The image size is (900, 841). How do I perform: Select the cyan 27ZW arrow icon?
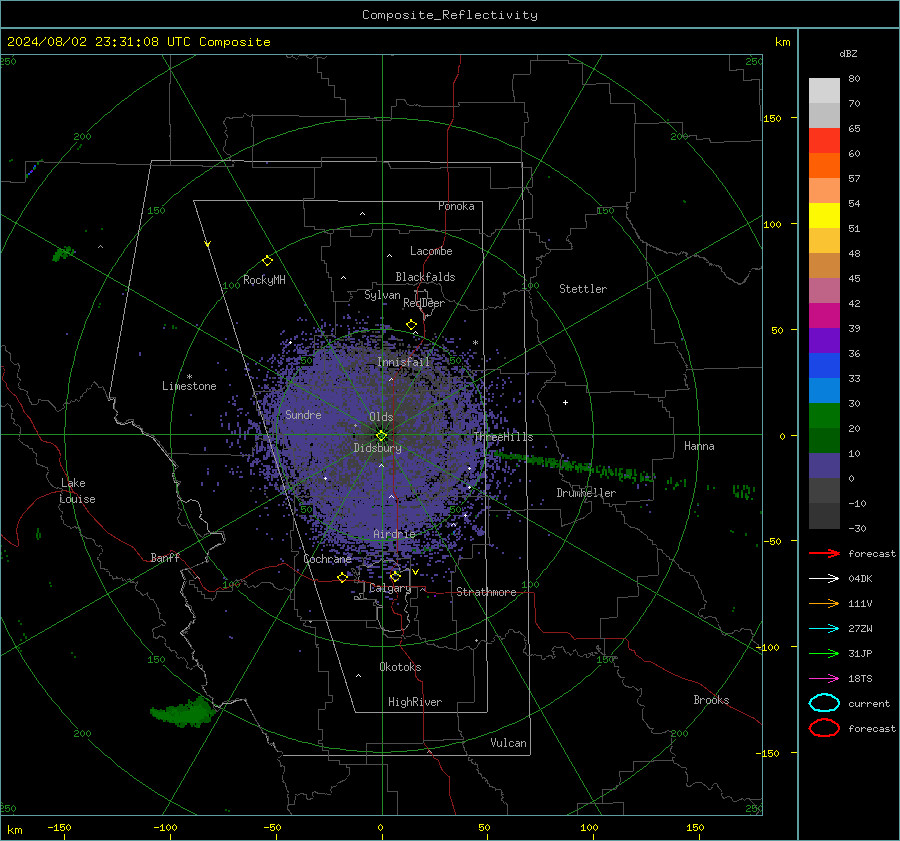pyautogui.click(x=824, y=629)
